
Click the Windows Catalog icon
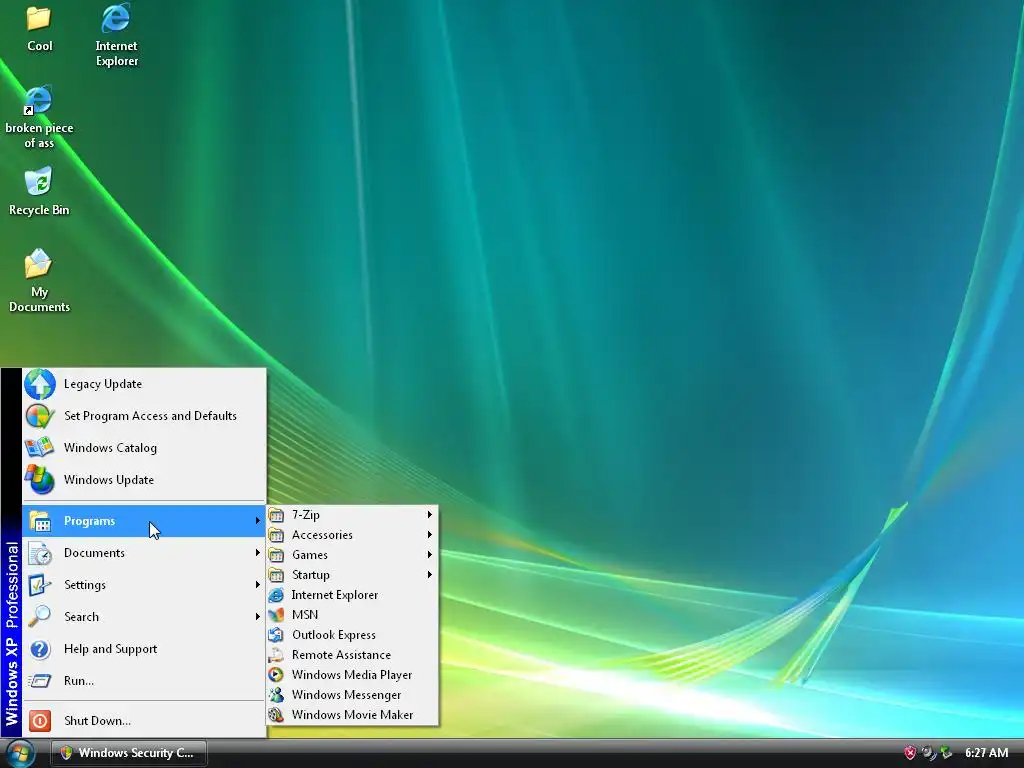click(39, 447)
